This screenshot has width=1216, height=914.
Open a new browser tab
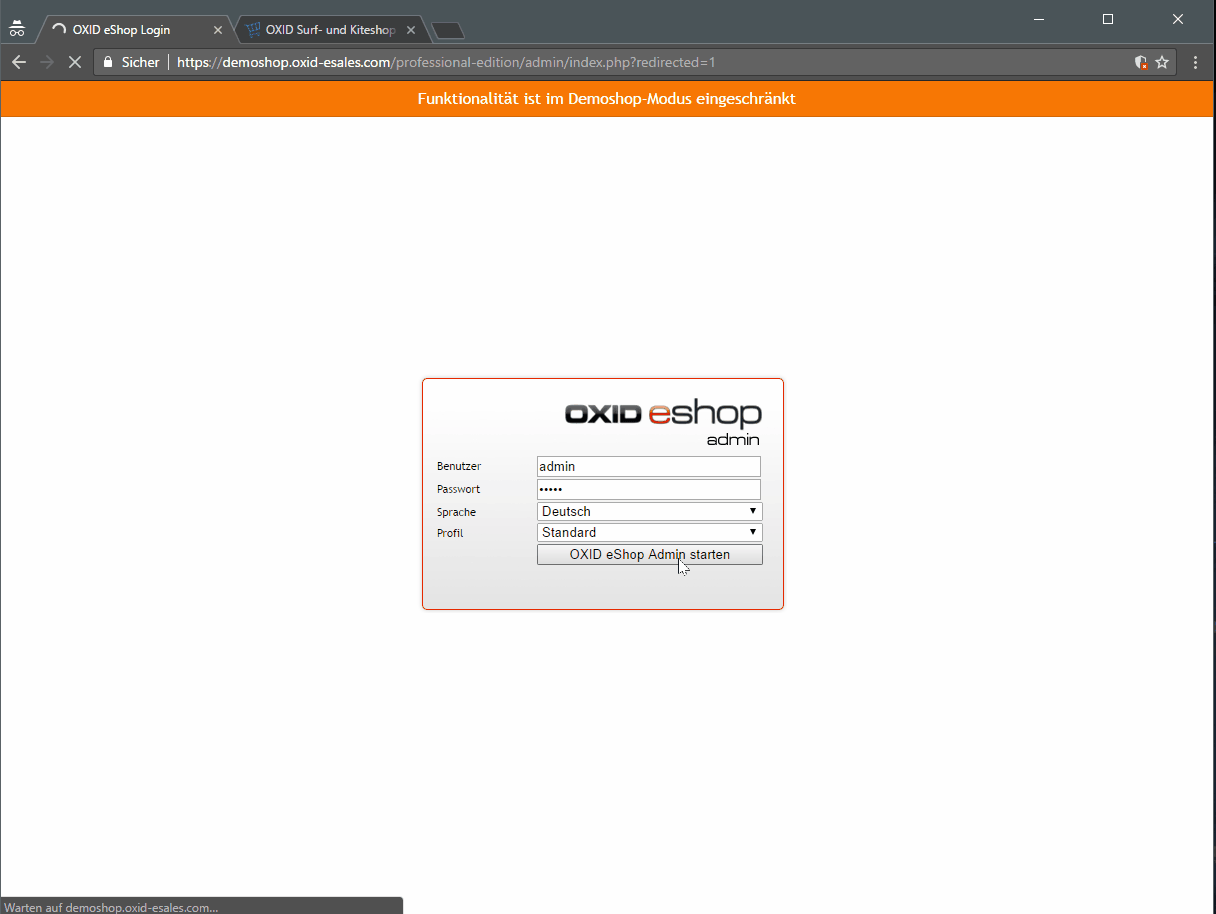pyautogui.click(x=447, y=31)
